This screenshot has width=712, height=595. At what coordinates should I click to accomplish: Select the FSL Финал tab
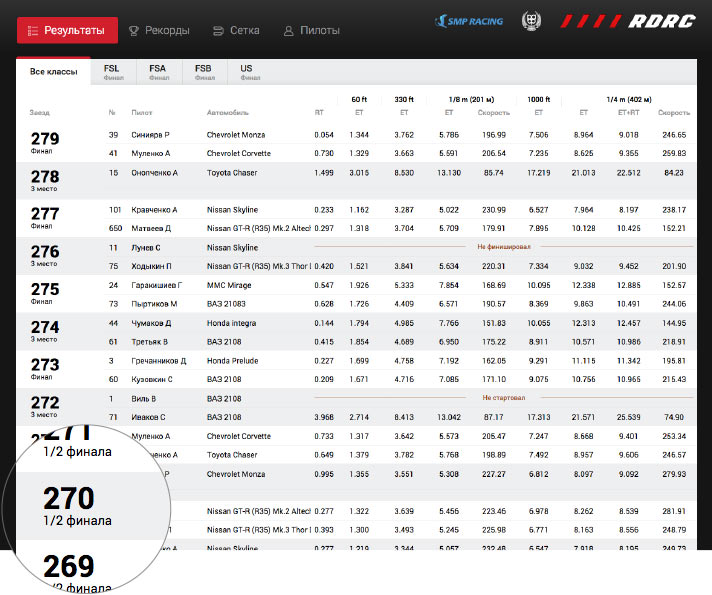pos(115,72)
